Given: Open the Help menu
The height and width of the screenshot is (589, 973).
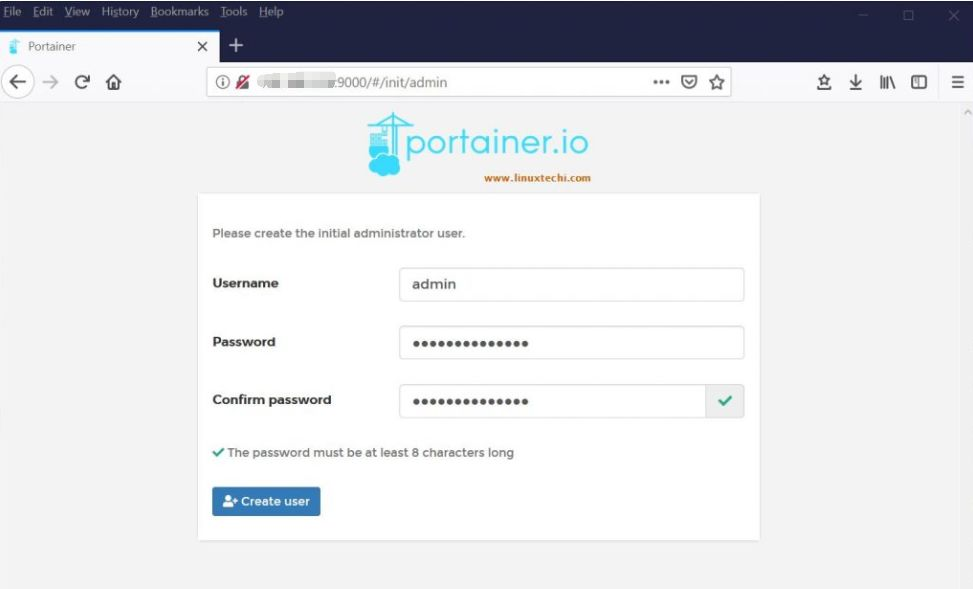Looking at the screenshot, I should (x=271, y=12).
